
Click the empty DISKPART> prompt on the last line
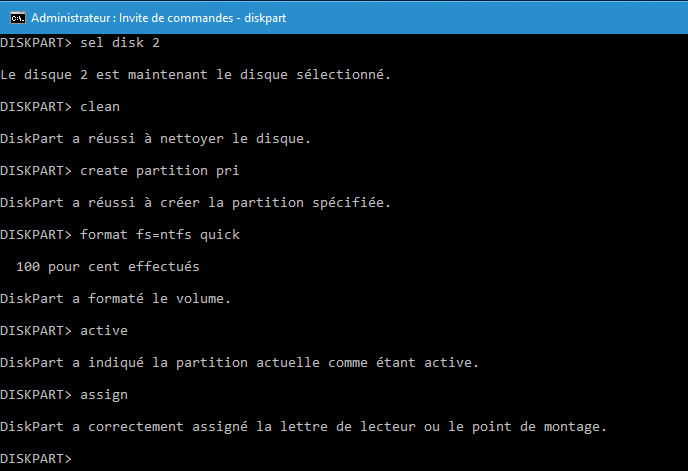pyautogui.click(x=36, y=459)
